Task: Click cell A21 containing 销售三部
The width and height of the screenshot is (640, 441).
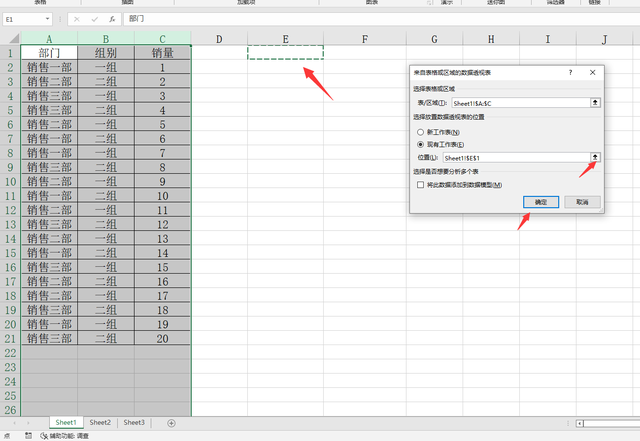Action: [x=49, y=339]
